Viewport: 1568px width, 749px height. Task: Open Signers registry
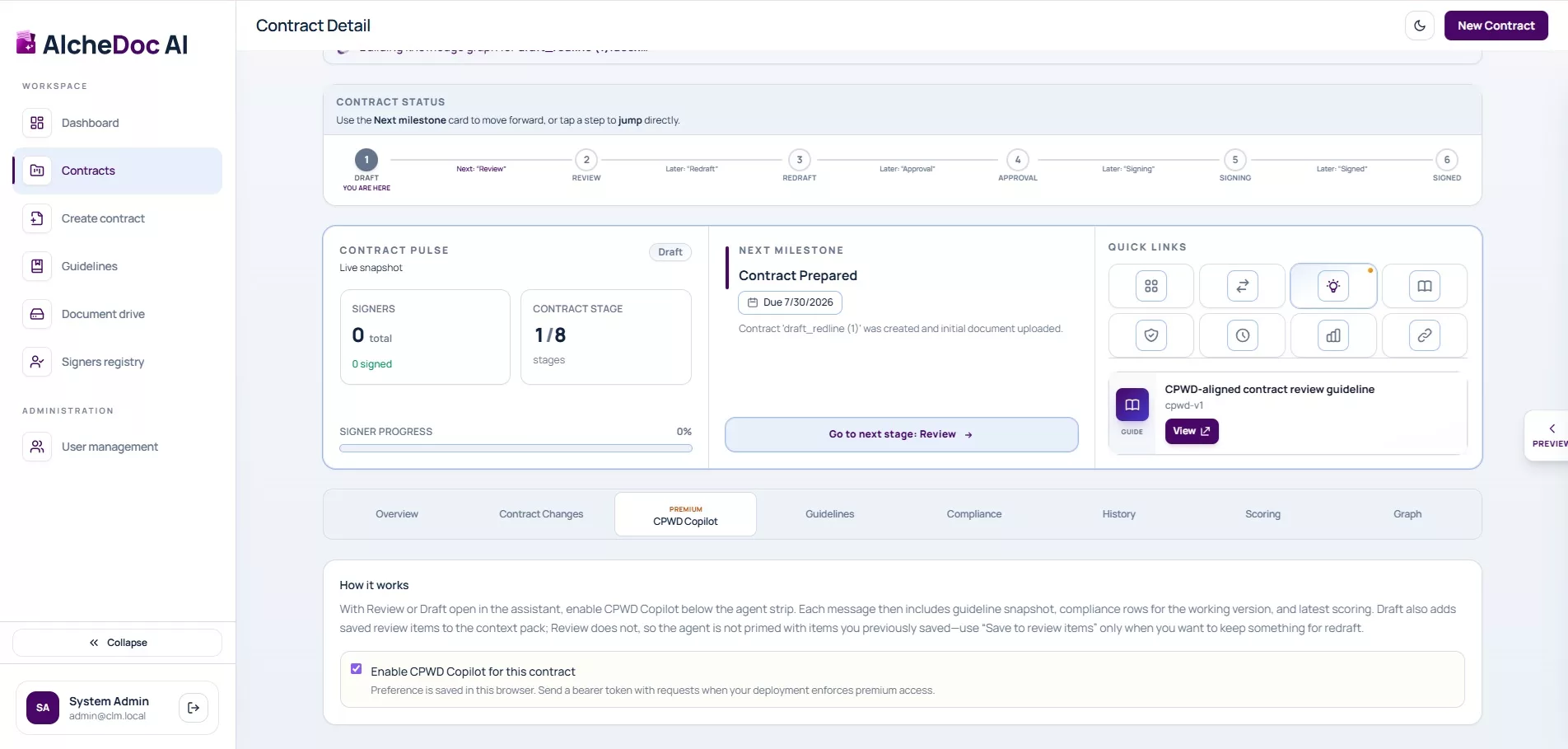(x=117, y=362)
